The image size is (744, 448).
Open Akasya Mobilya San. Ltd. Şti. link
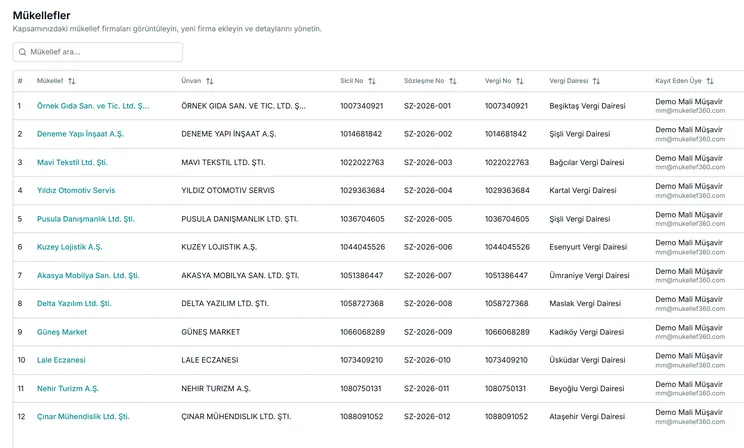pos(88,275)
